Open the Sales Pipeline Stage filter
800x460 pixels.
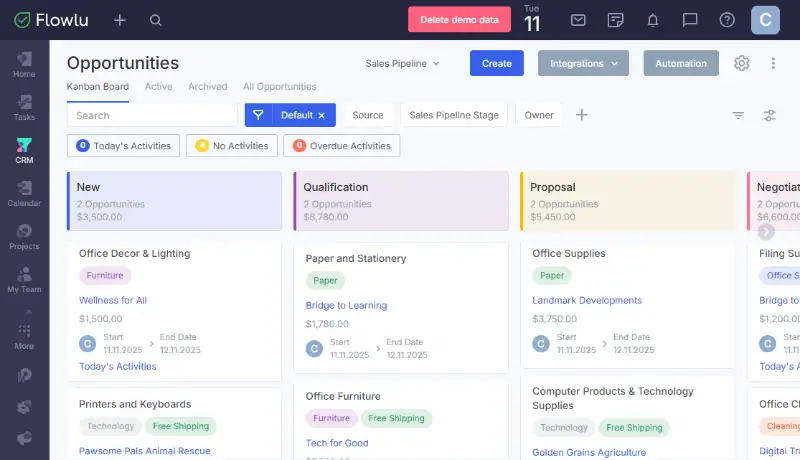[454, 115]
